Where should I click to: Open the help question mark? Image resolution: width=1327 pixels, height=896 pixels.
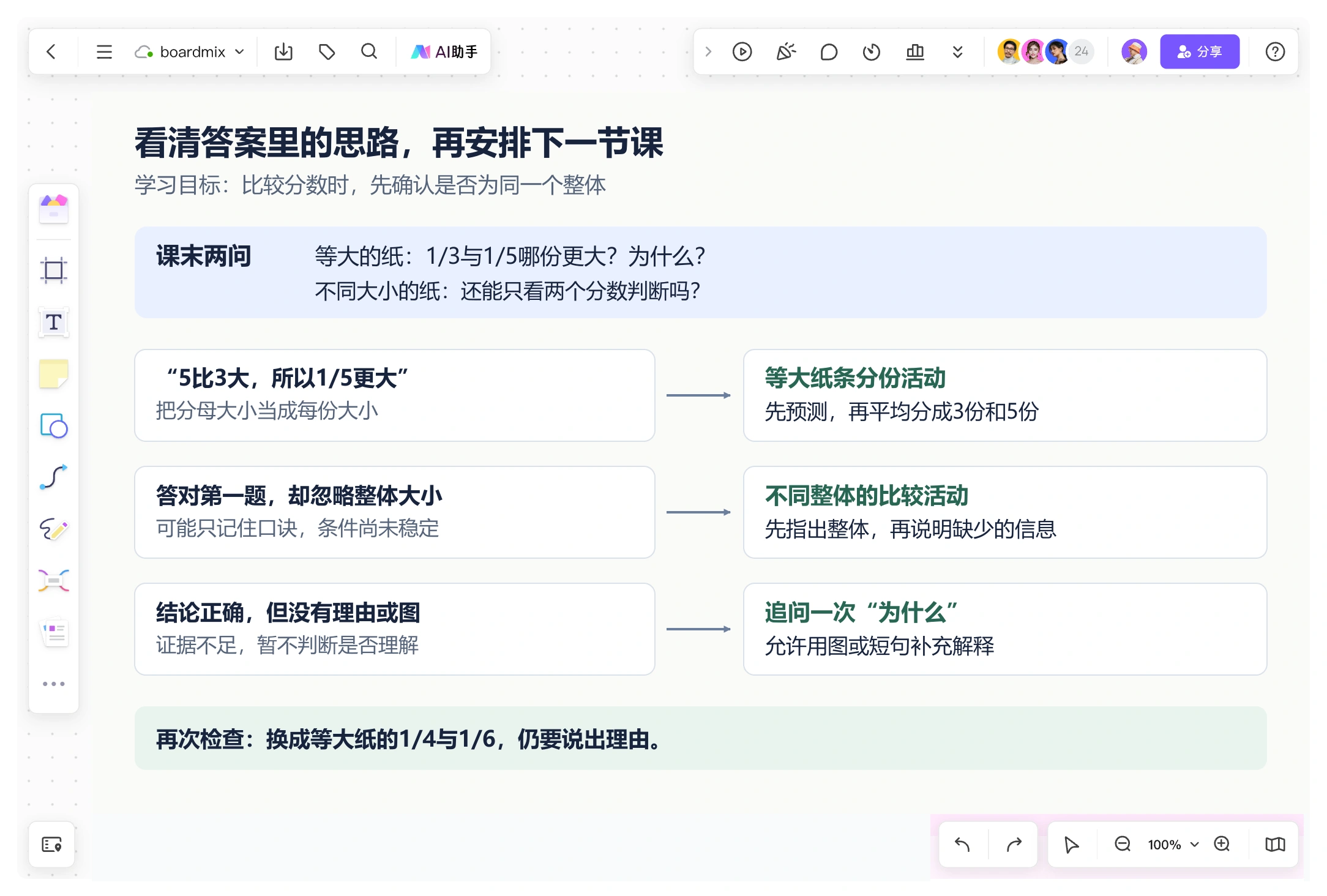click(x=1275, y=52)
